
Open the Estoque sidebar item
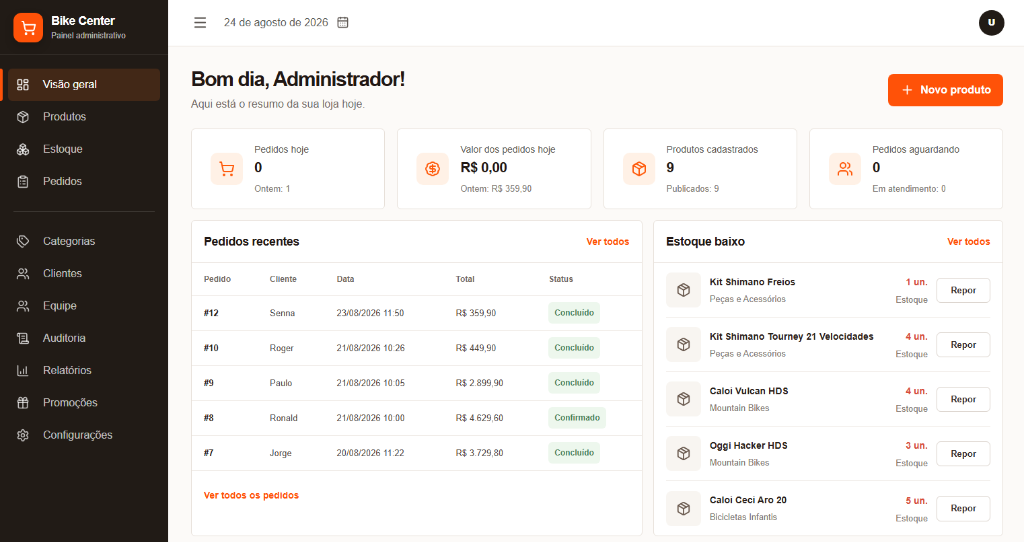tap(84, 149)
